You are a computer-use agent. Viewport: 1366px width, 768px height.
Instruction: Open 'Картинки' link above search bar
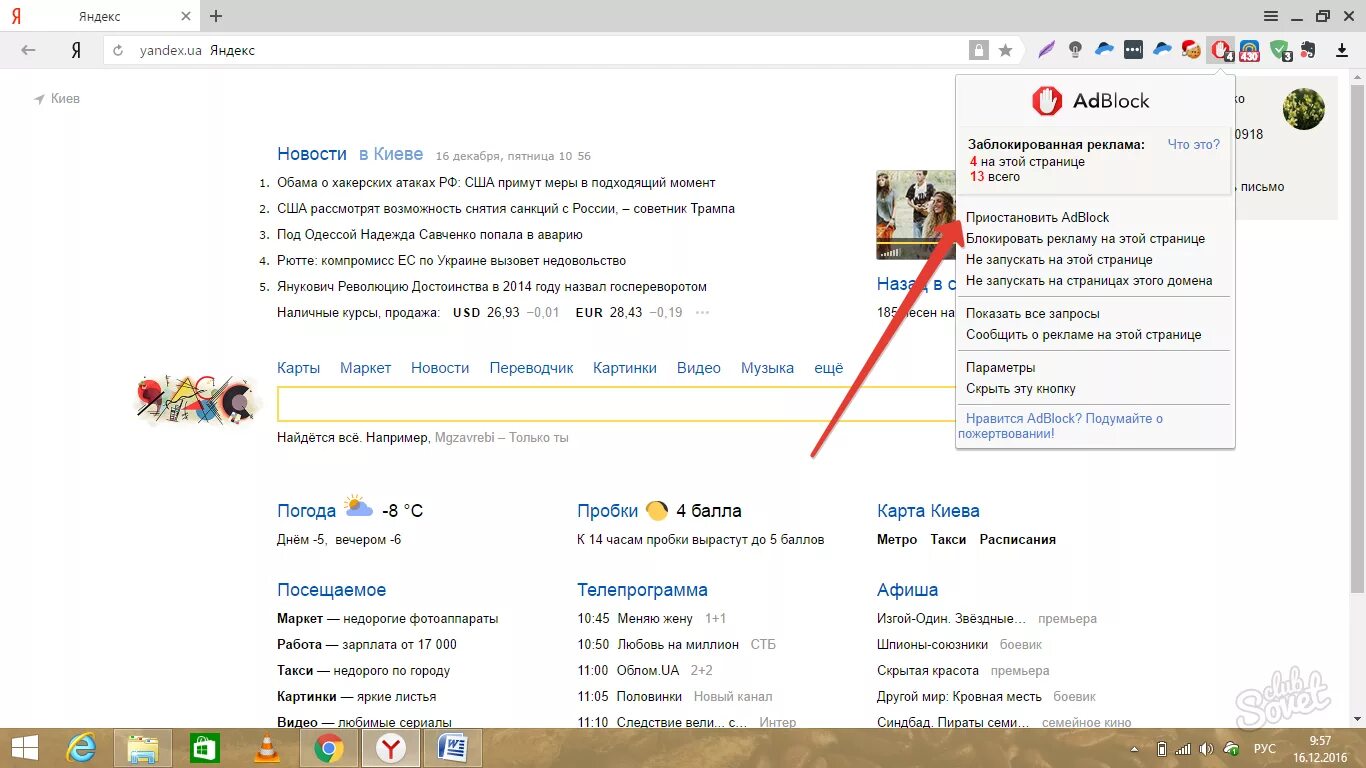pyautogui.click(x=624, y=368)
